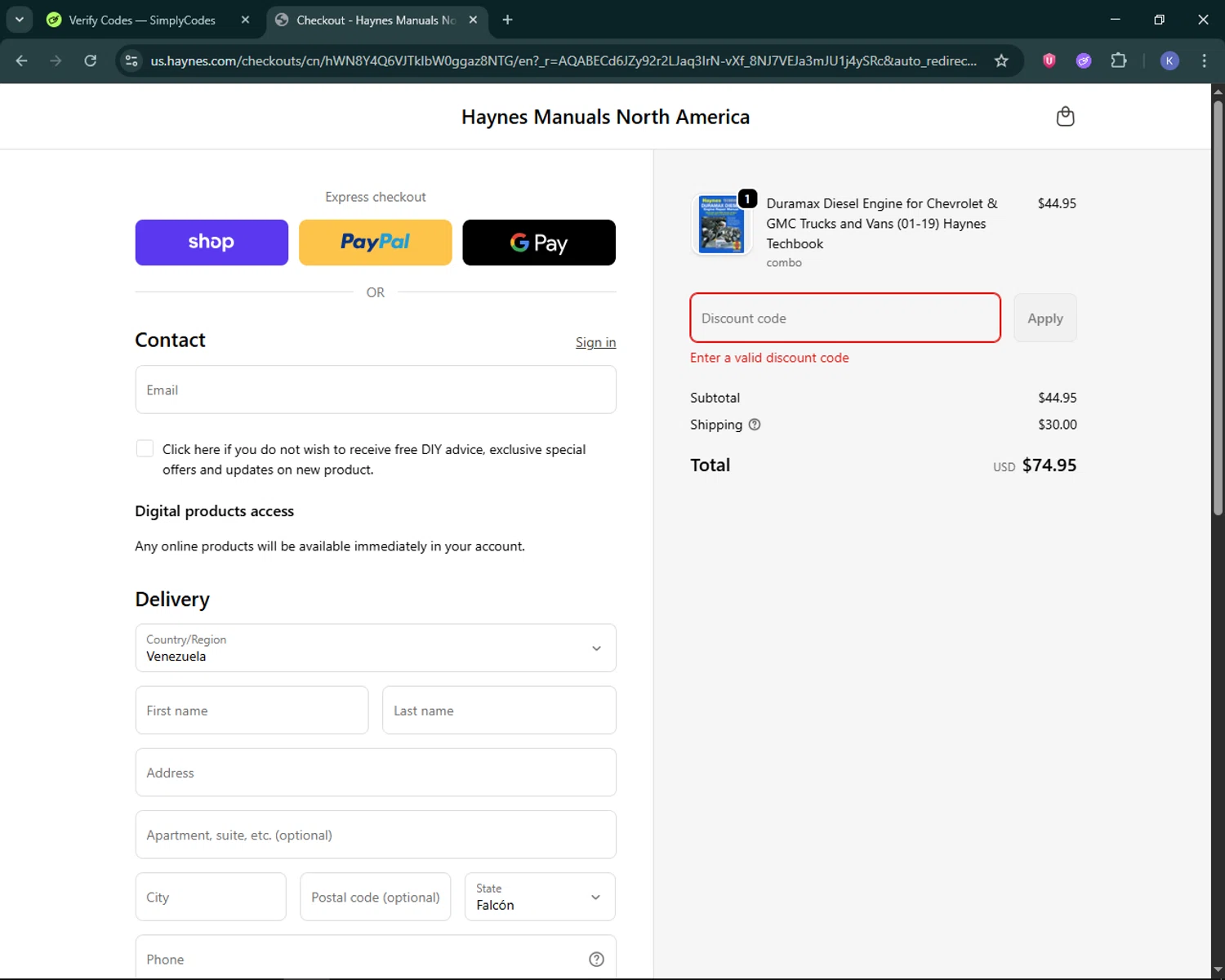Tick the opt-out of DIY advice checkbox
The image size is (1225, 980).
145,448
